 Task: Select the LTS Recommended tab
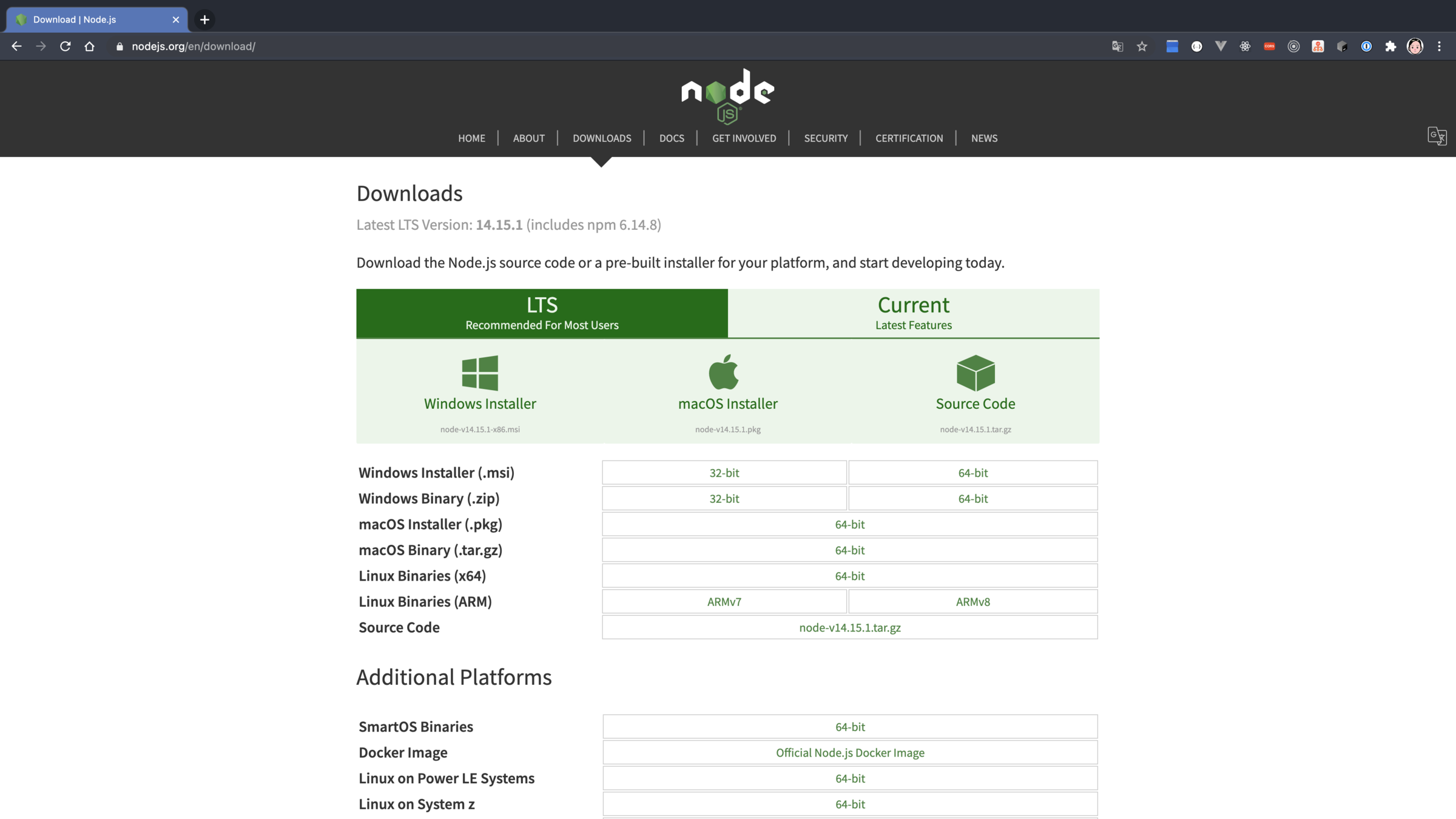542,313
